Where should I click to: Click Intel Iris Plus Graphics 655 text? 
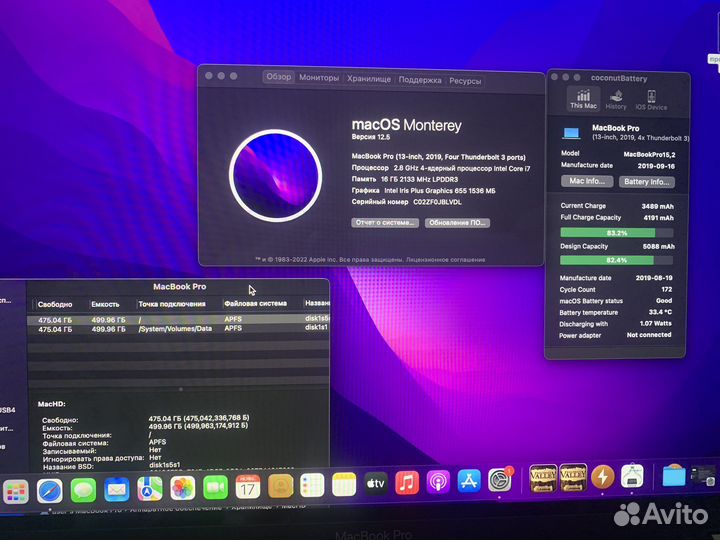pos(440,191)
